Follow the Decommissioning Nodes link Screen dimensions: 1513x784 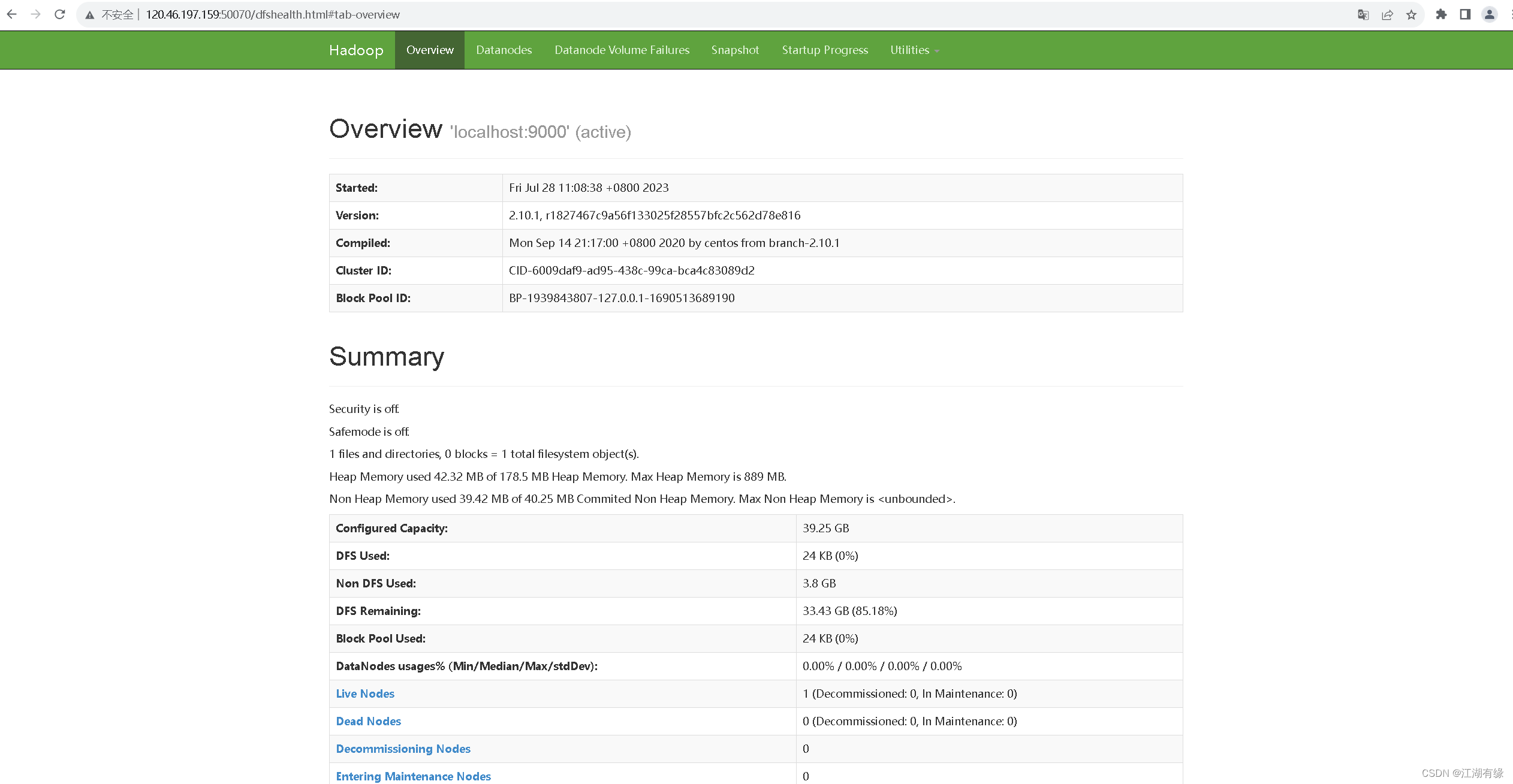pyautogui.click(x=403, y=749)
